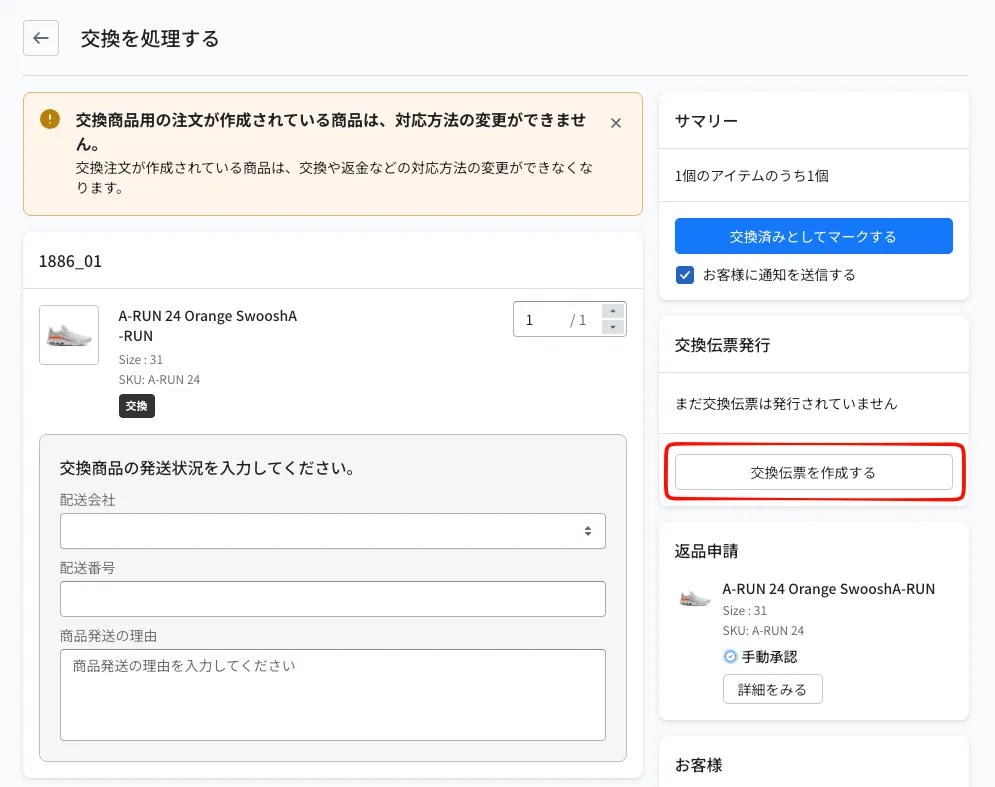Click the サマリー heading
The image size is (995, 787).
(706, 121)
